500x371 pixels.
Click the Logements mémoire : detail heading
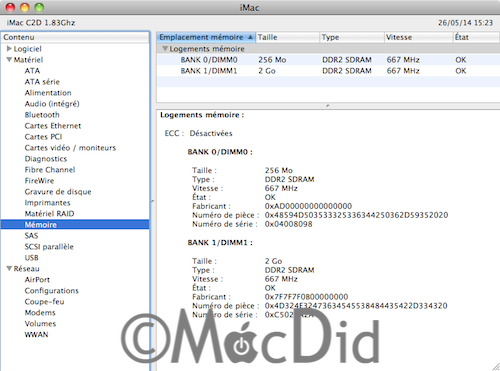pos(202,115)
